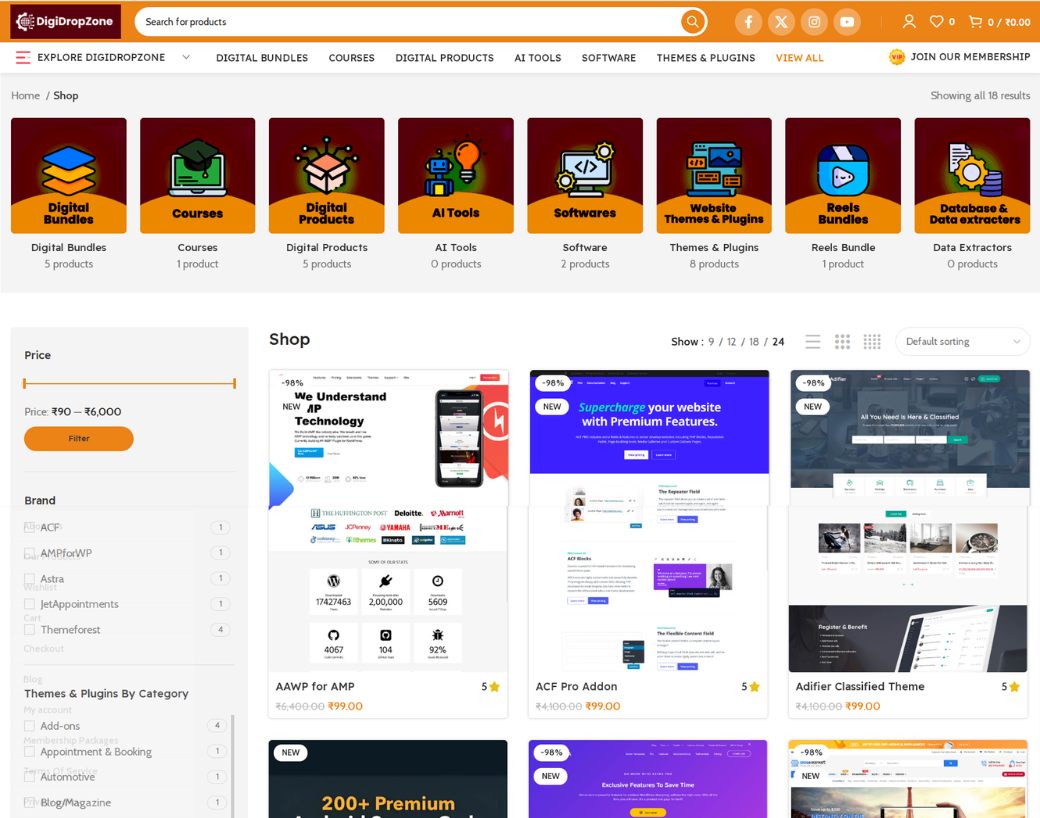This screenshot has width=1040, height=818.
Task: Switch to four-column grid view
Action: click(x=872, y=342)
